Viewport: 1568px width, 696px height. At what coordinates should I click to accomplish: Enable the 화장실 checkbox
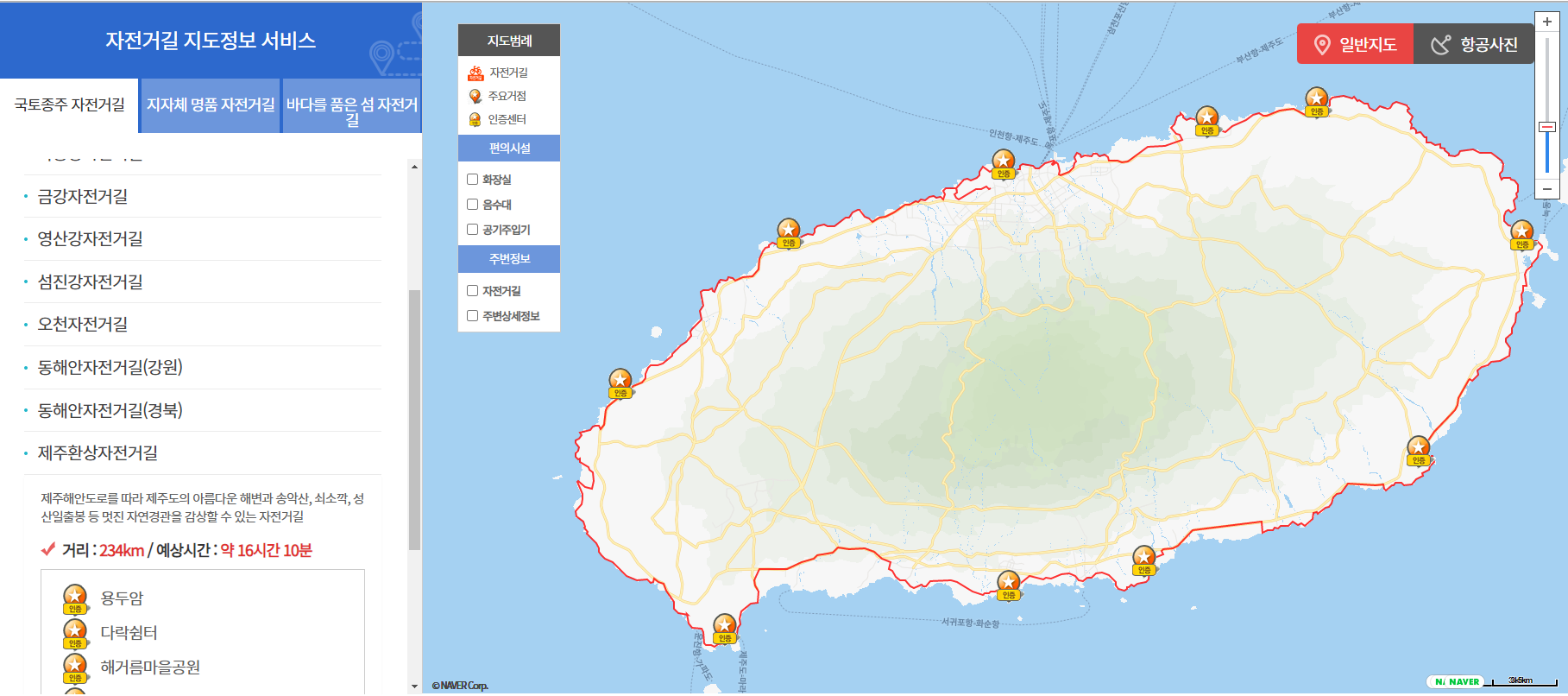tap(472, 180)
